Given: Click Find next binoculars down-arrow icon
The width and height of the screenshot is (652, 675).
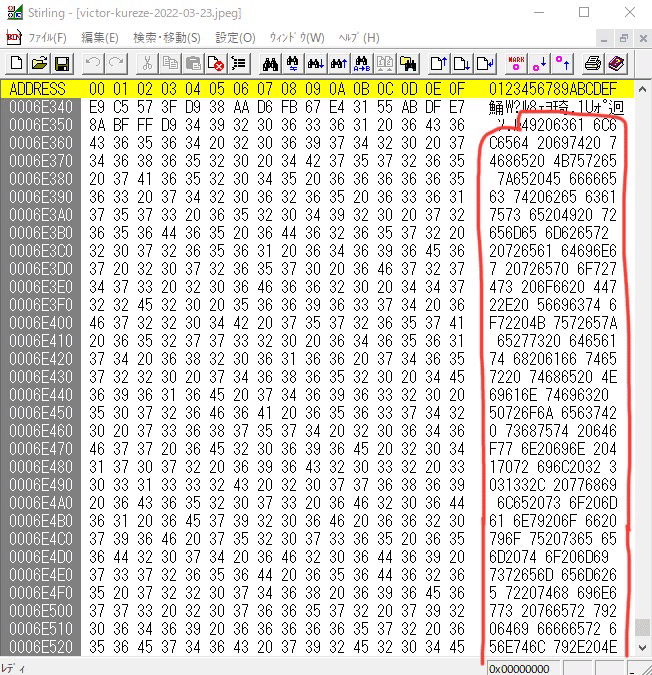Looking at the screenshot, I should click(x=316, y=64).
